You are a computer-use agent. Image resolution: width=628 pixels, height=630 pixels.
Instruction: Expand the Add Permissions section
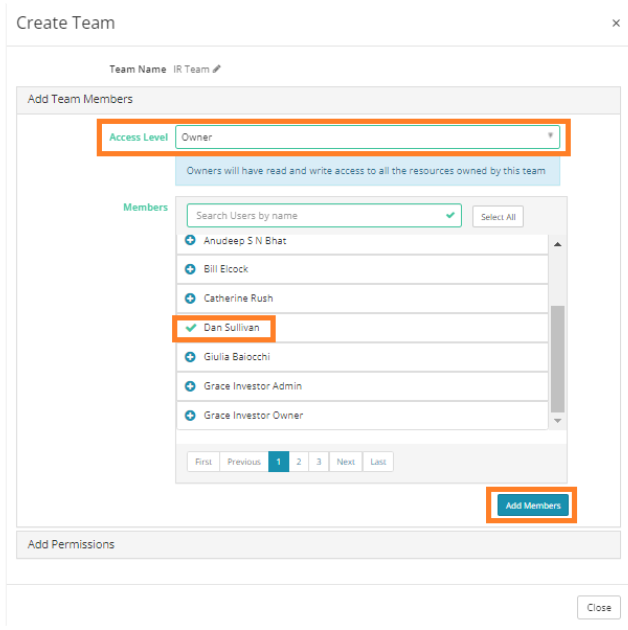[x=318, y=544]
